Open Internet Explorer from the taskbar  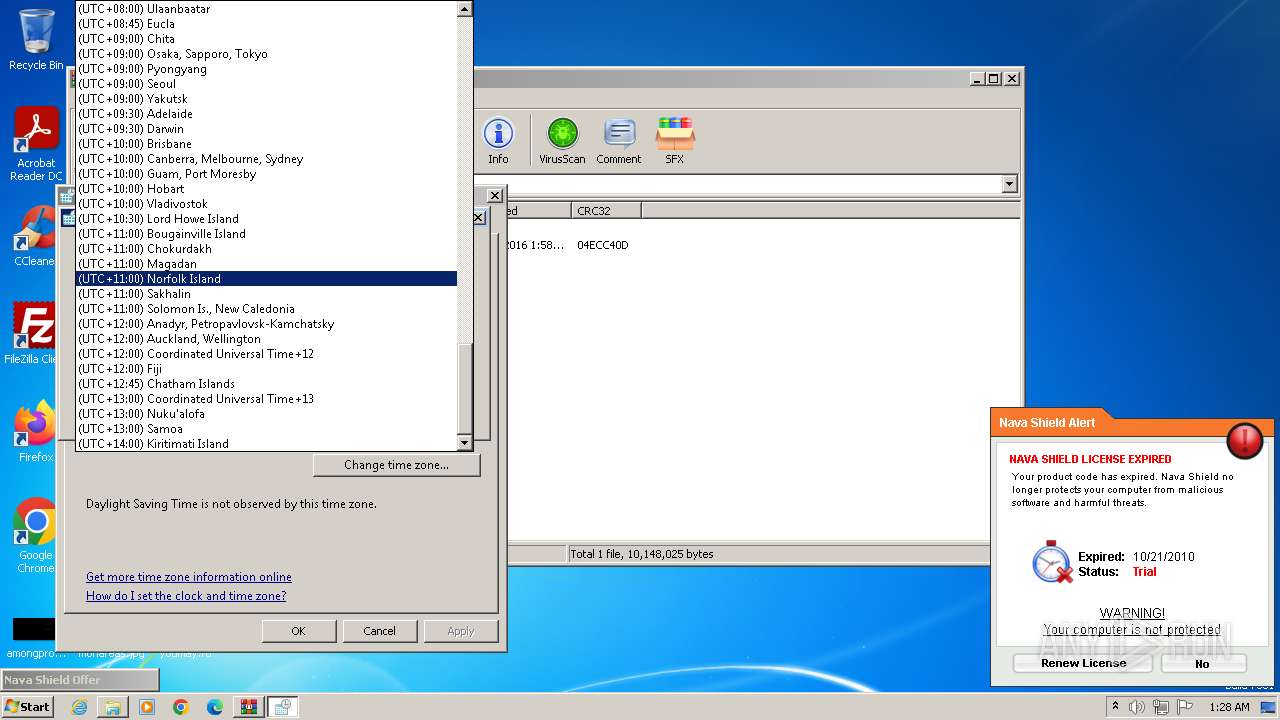point(79,707)
